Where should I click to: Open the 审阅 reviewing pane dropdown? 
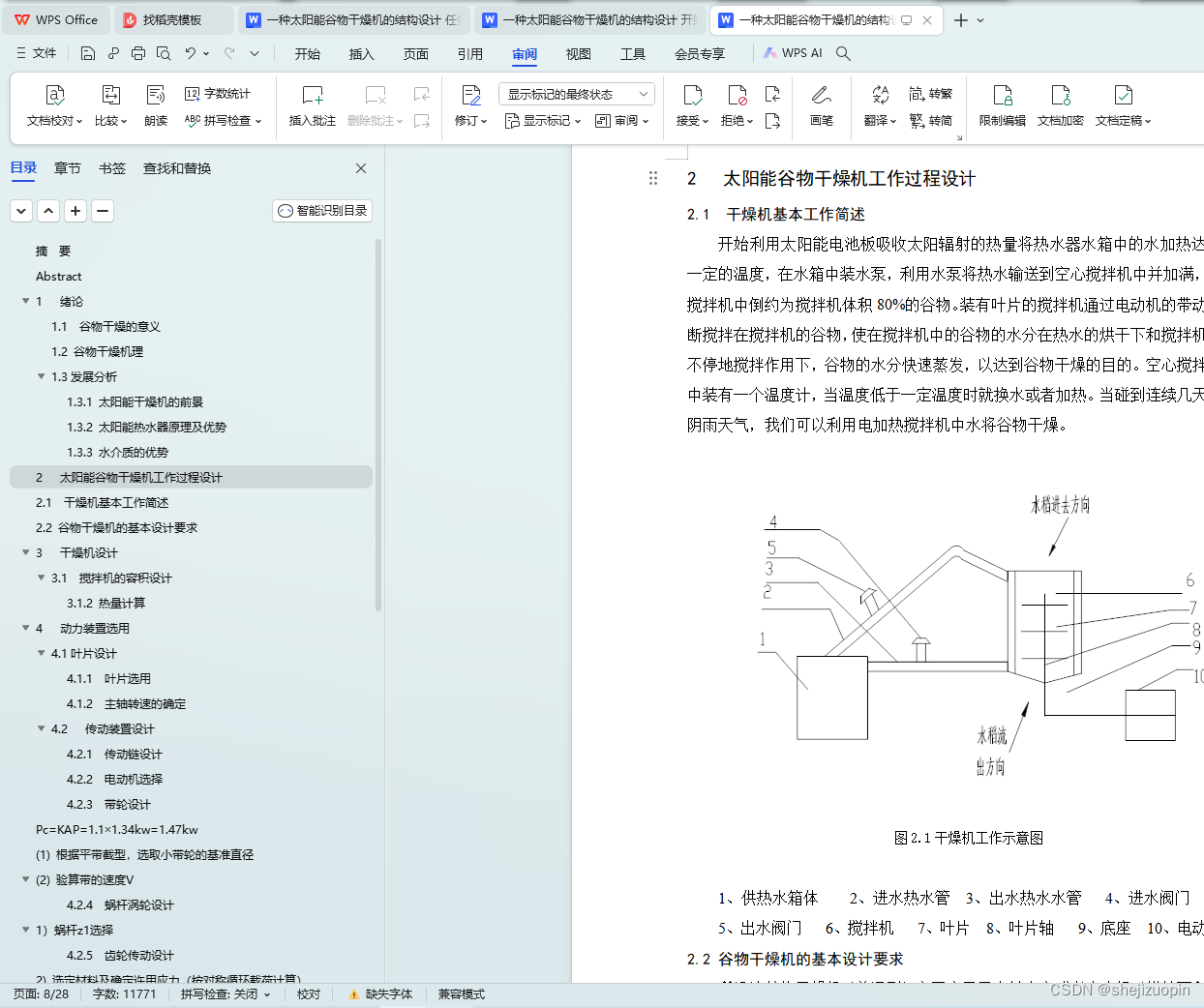(622, 121)
